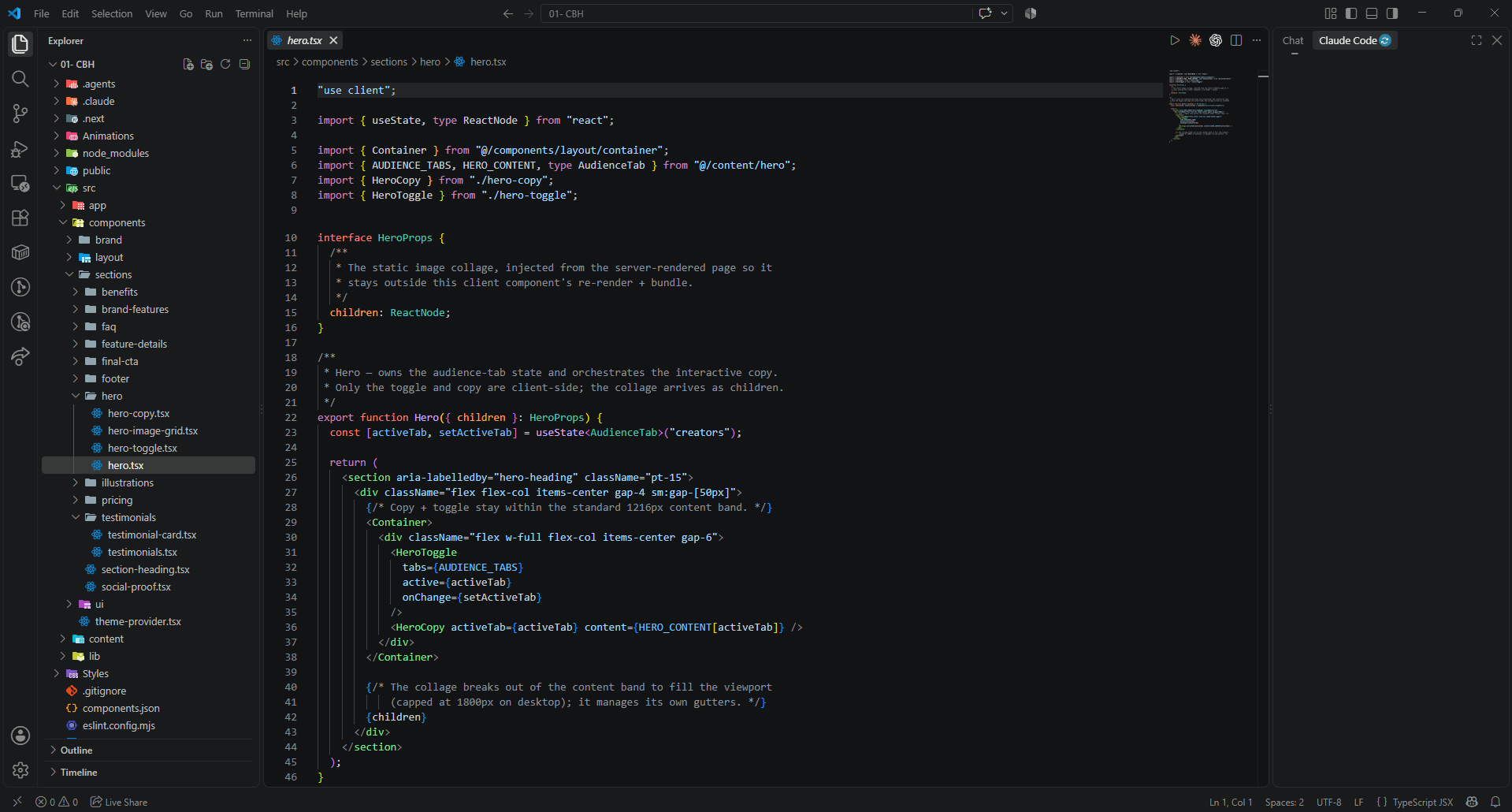Toggle the bottom panel layout
Screen dimensions: 1512x812
(1372, 13)
